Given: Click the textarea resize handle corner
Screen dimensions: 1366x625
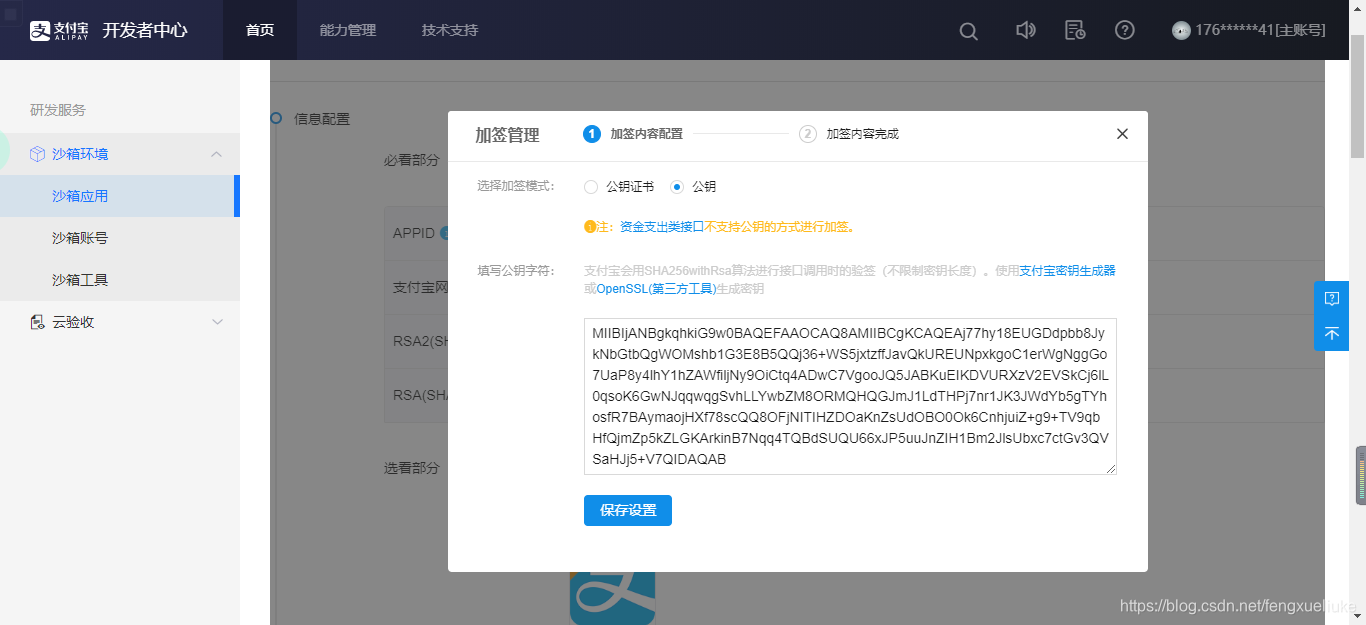Looking at the screenshot, I should coord(1111,469).
